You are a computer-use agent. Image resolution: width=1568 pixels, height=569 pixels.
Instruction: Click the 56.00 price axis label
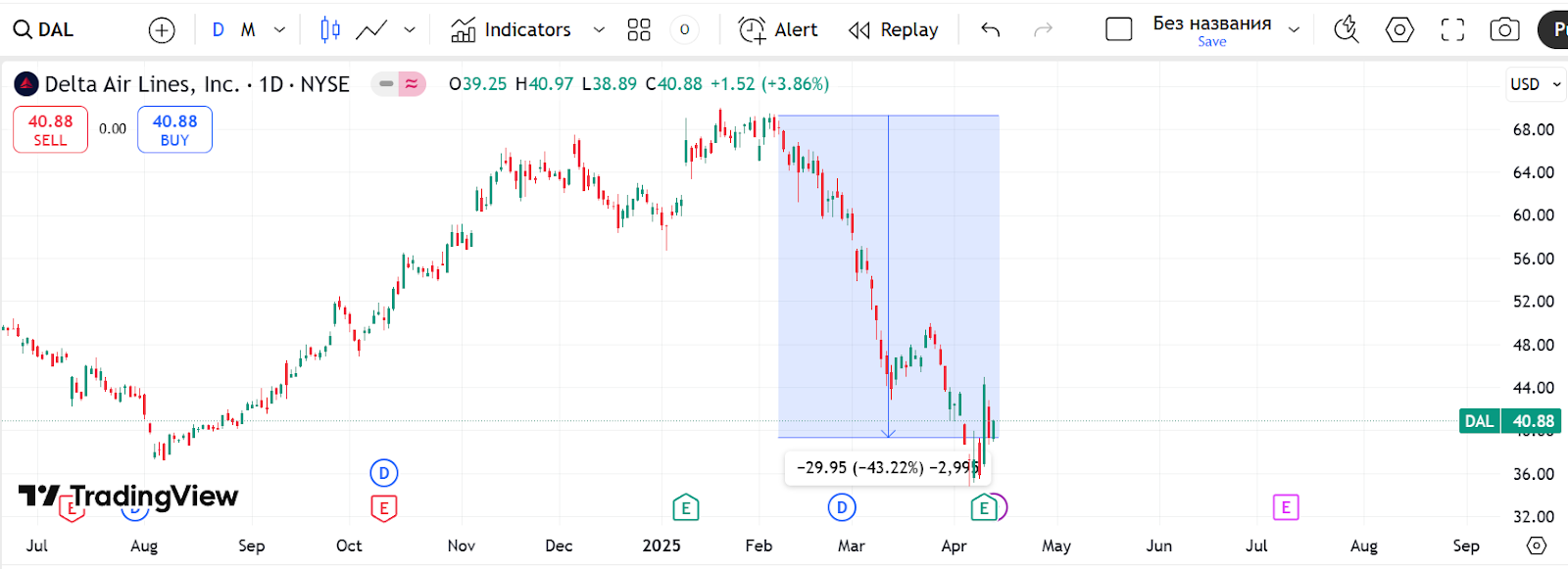tap(1534, 259)
